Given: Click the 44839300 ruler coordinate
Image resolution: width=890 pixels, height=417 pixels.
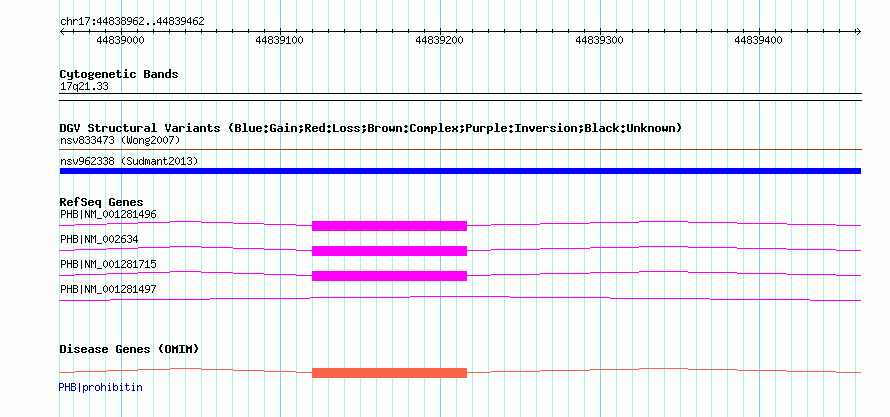Looking at the screenshot, I should (599, 40).
